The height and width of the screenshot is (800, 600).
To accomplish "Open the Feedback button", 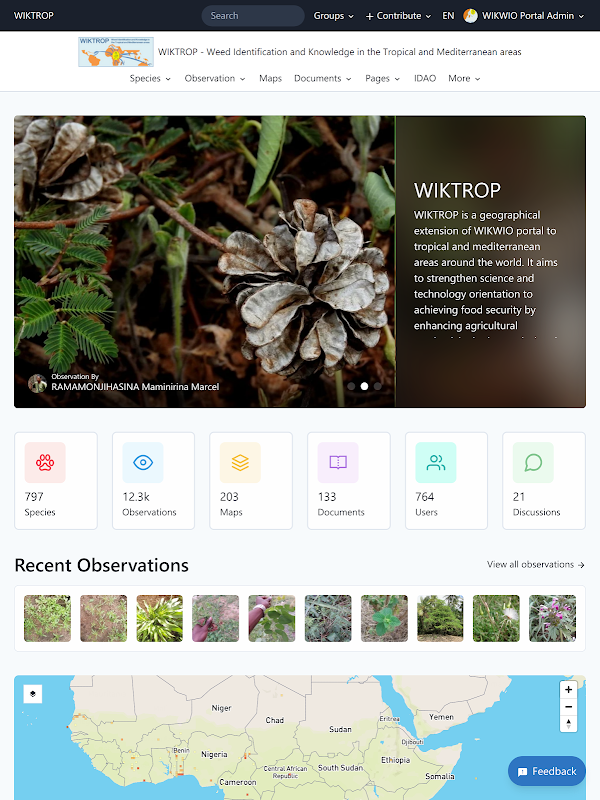I will (547, 771).
